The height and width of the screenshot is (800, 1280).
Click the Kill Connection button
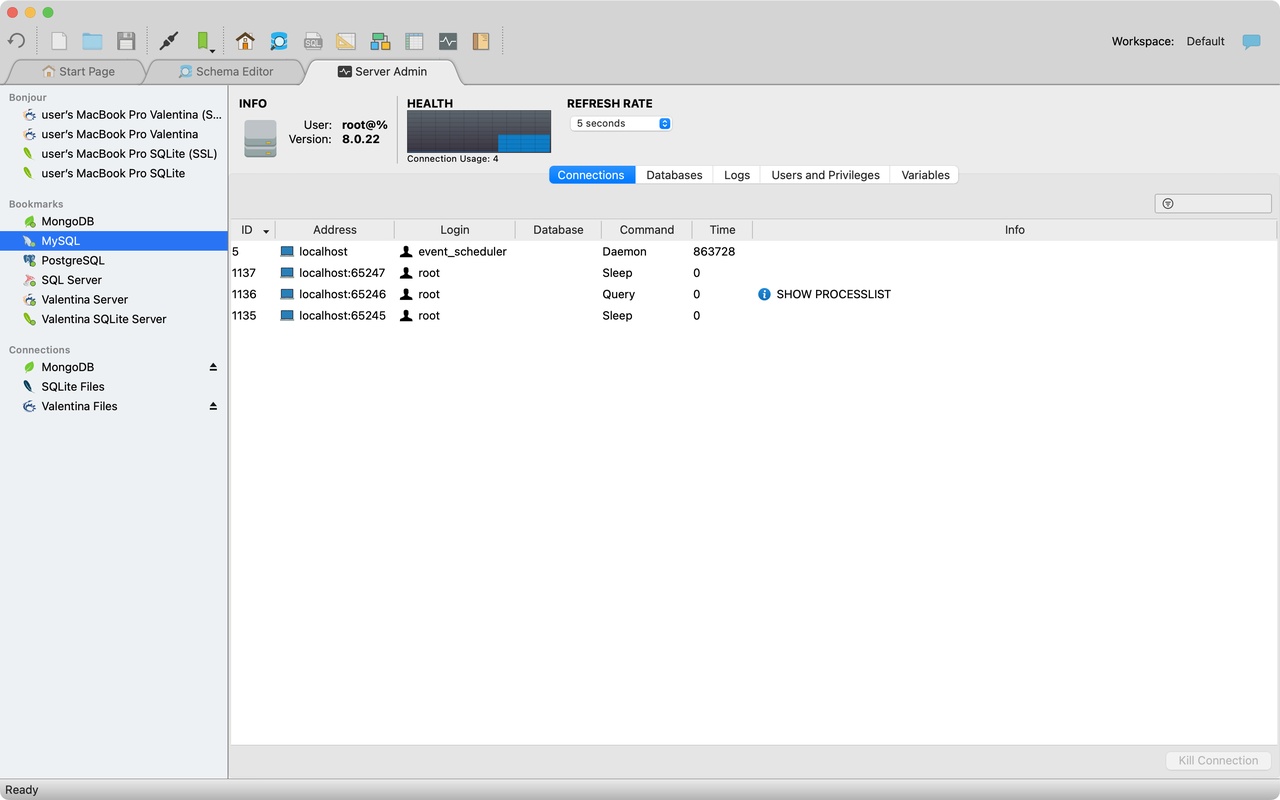(x=1218, y=760)
